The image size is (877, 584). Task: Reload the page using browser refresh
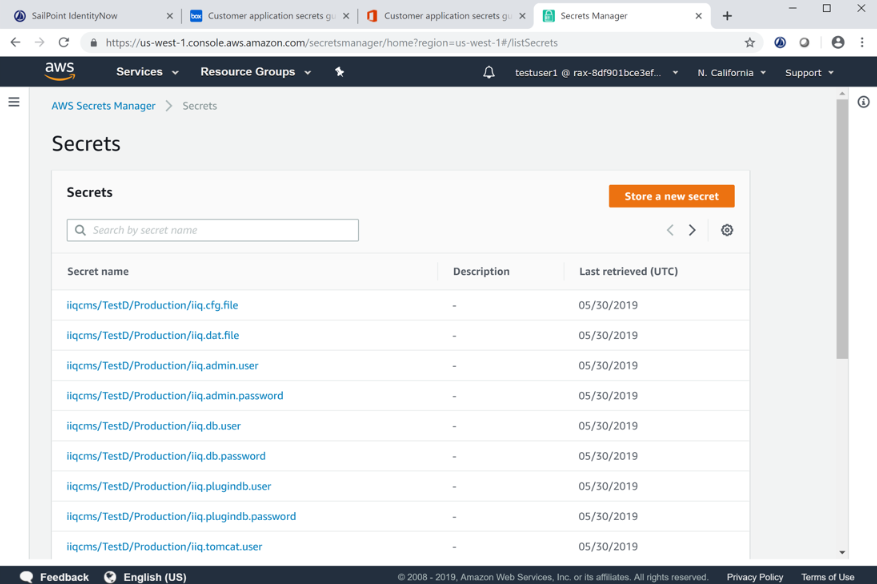(x=64, y=43)
